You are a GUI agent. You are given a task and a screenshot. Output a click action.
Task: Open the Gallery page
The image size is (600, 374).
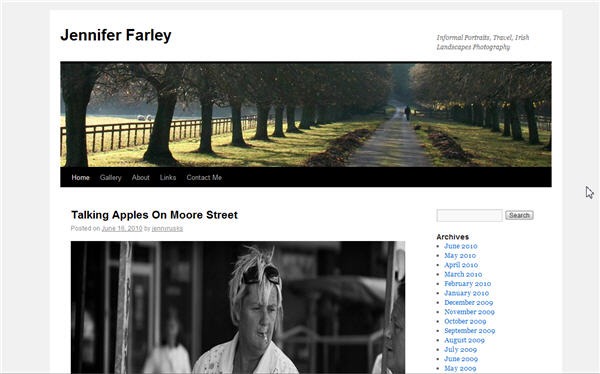[111, 178]
